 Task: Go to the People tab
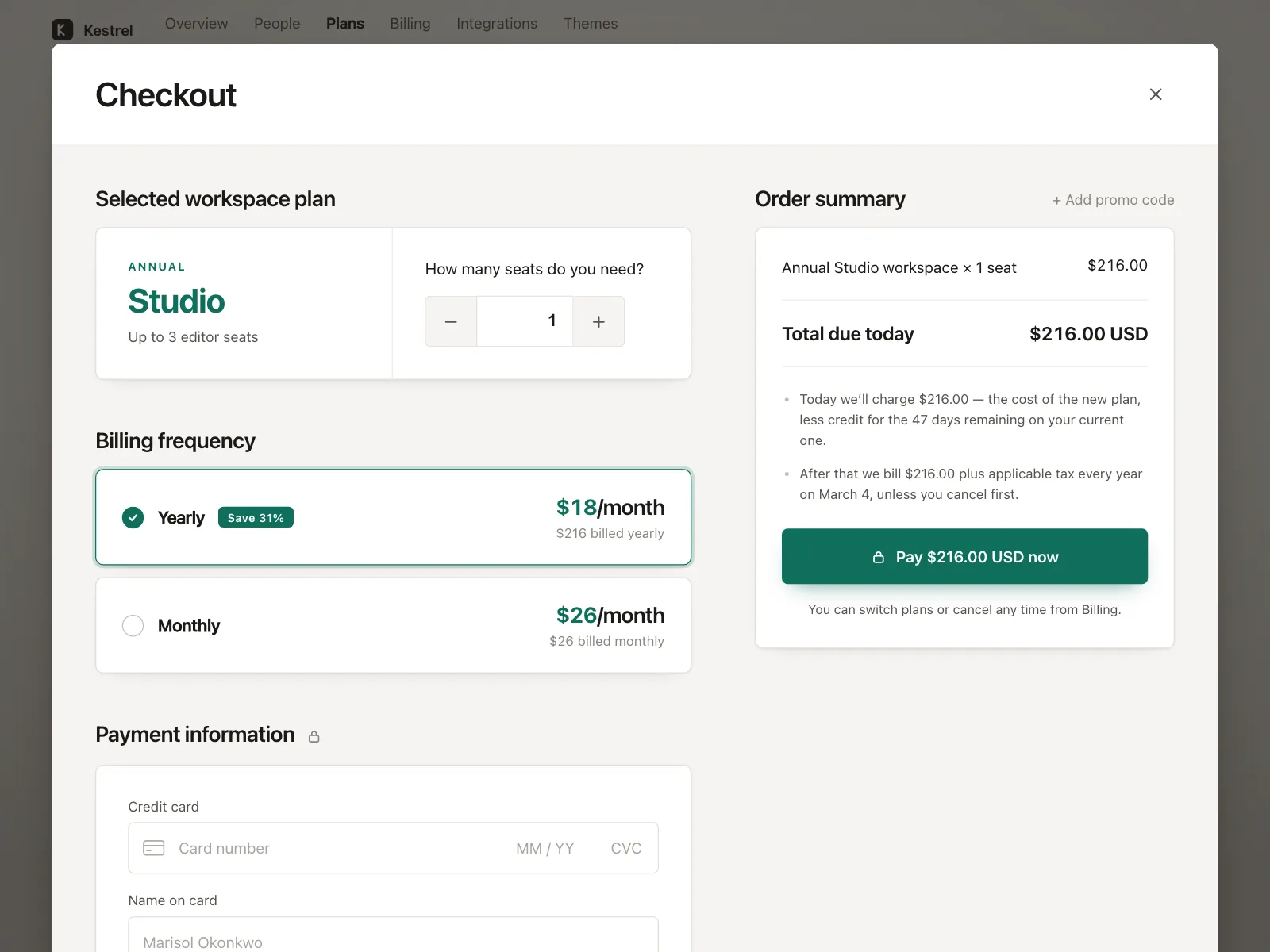(277, 24)
